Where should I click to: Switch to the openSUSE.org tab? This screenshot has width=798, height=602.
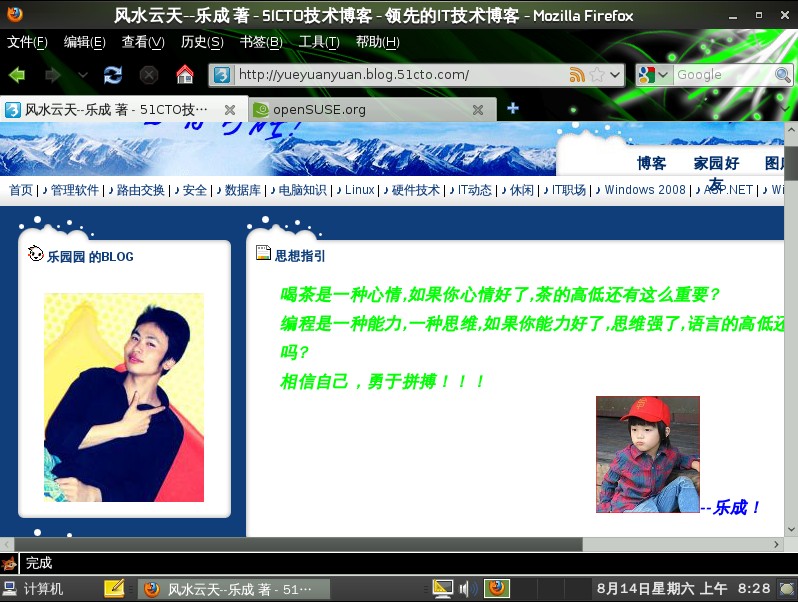click(373, 109)
